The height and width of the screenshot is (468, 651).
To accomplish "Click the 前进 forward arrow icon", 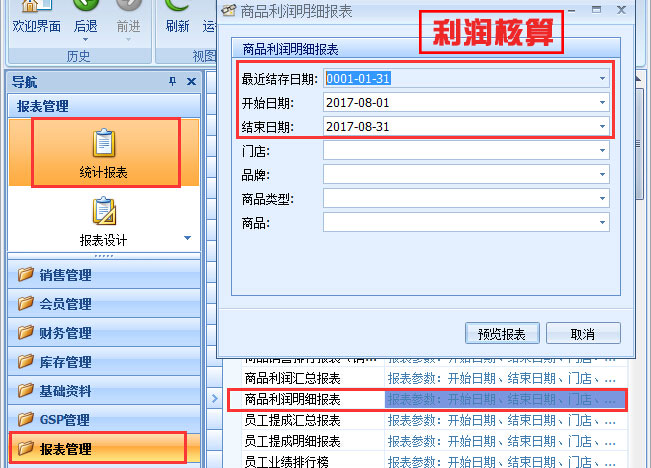I will point(129,8).
